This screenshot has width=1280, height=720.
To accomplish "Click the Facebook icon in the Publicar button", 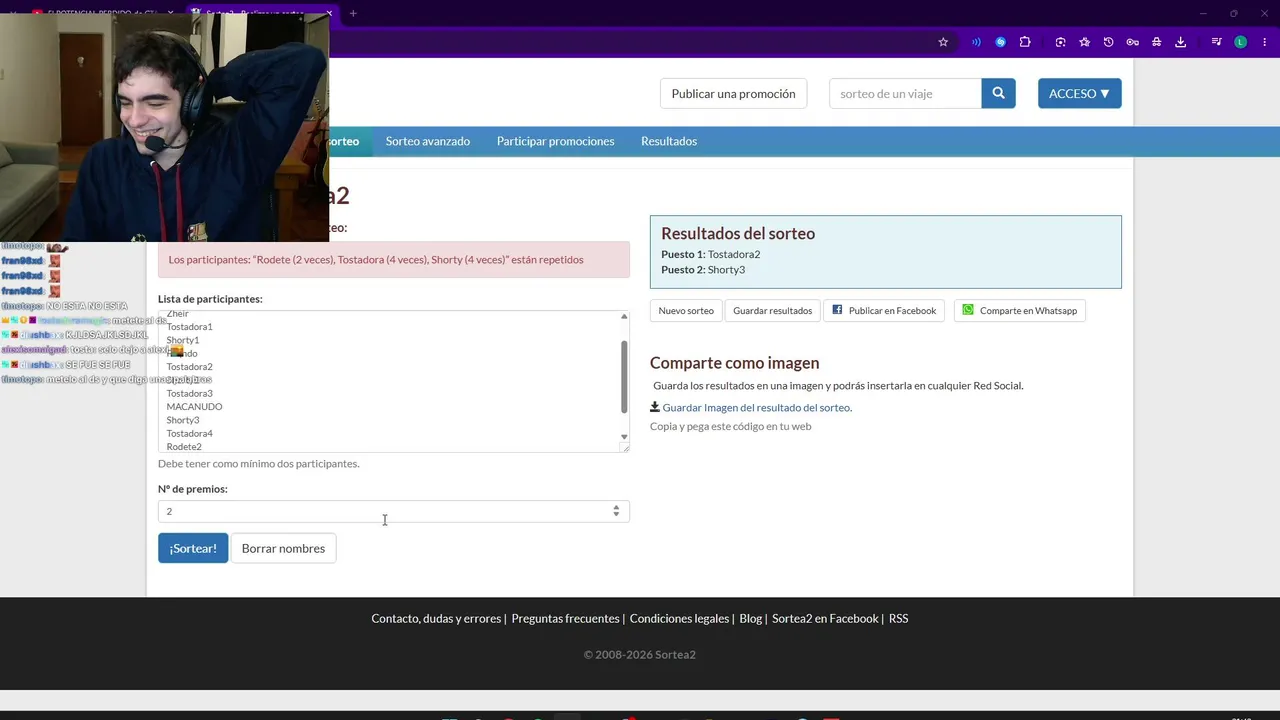I will (837, 310).
